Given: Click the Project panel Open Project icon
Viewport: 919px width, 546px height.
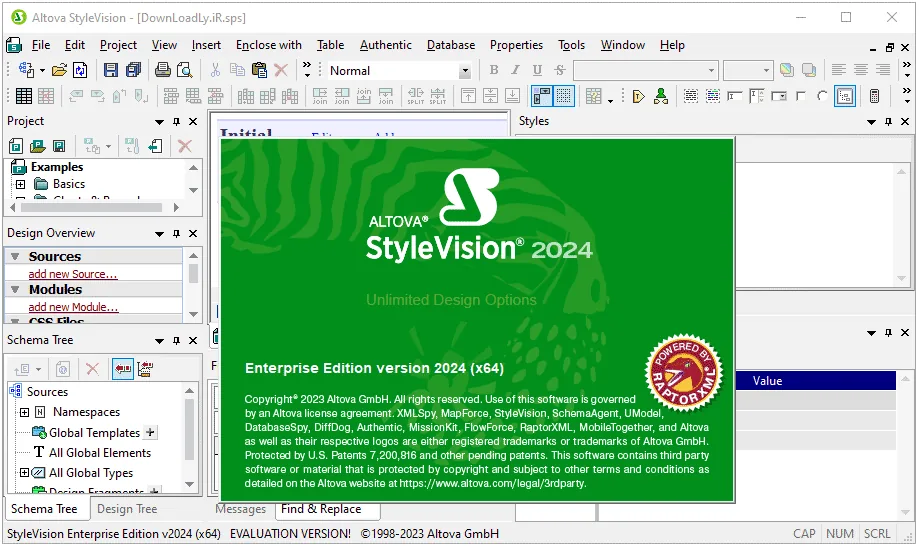Looking at the screenshot, I should pos(38,146).
